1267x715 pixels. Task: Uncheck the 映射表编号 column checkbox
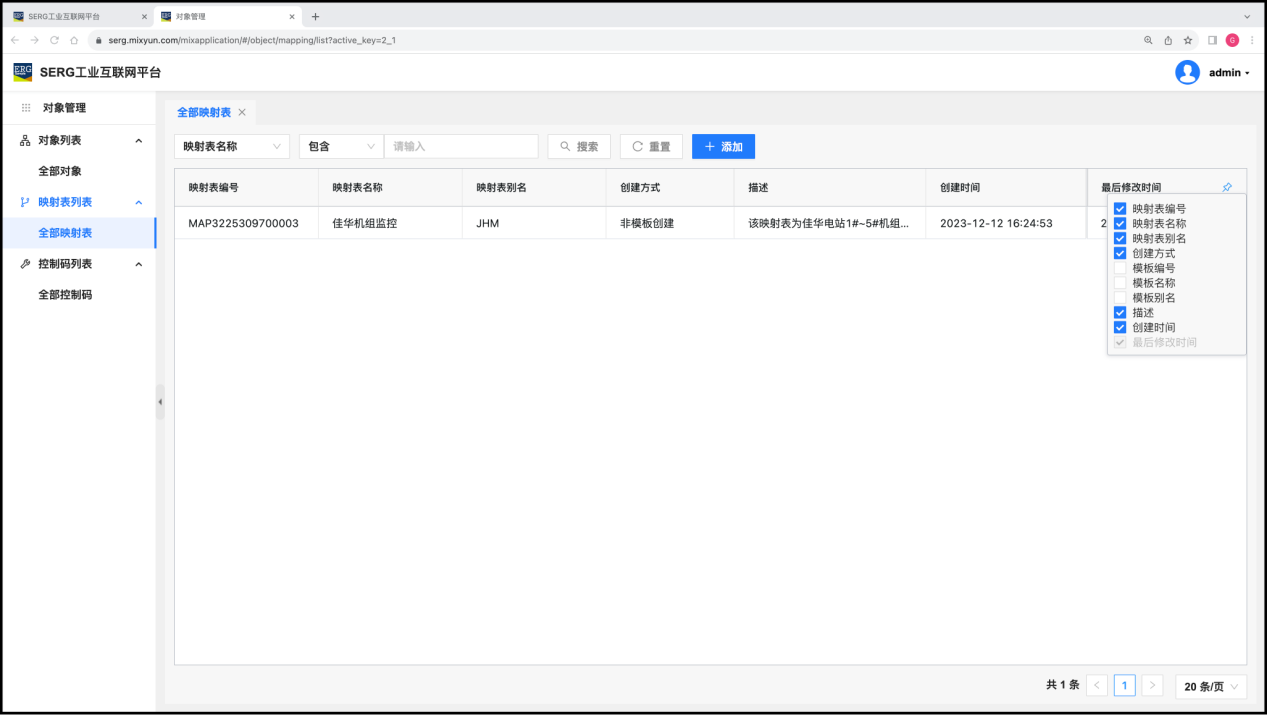tap(1120, 209)
